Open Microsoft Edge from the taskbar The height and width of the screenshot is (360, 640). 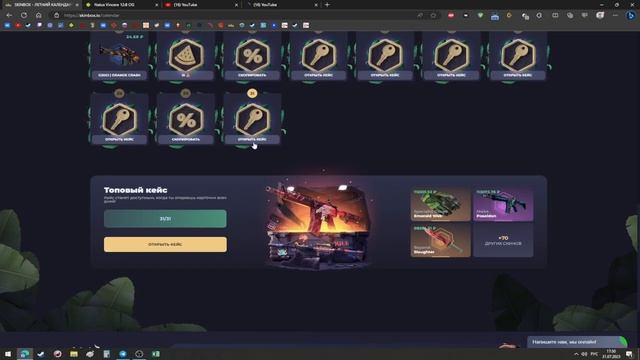point(25,354)
